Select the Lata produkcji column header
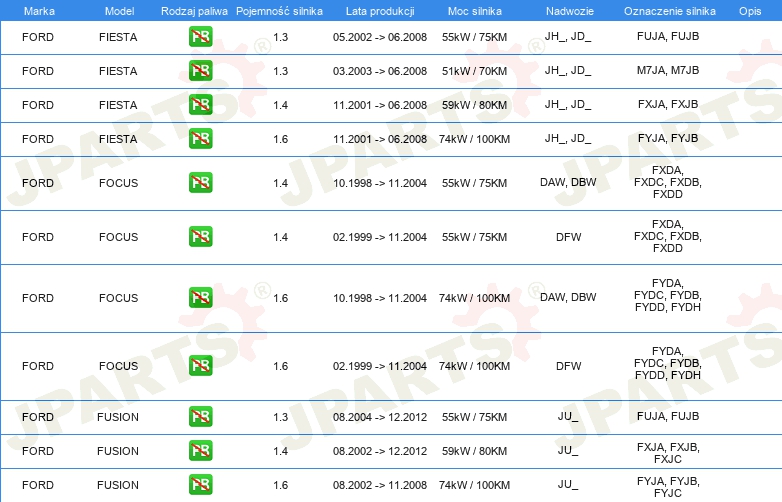 pos(379,10)
